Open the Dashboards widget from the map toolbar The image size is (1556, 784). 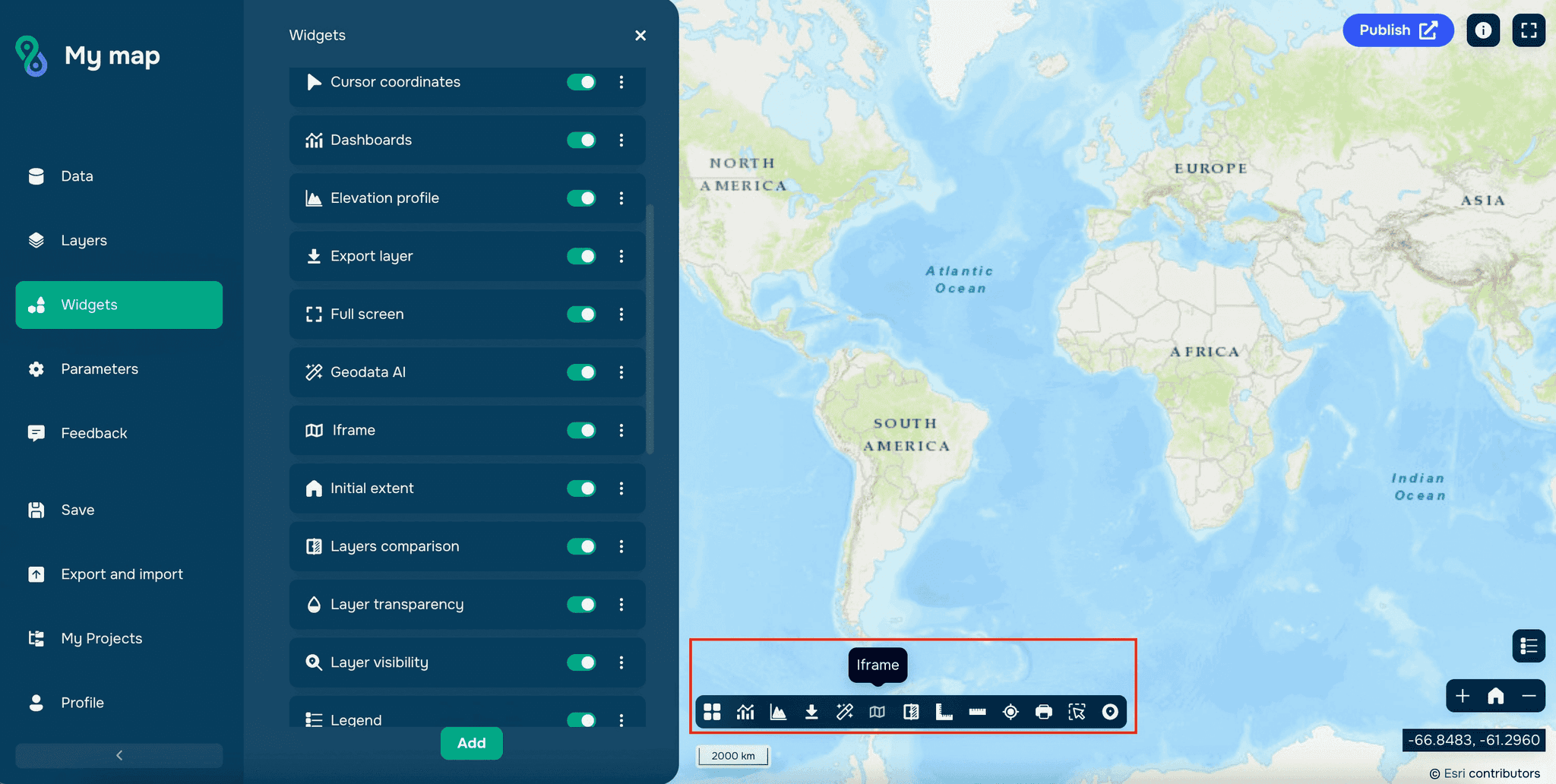[x=745, y=713]
